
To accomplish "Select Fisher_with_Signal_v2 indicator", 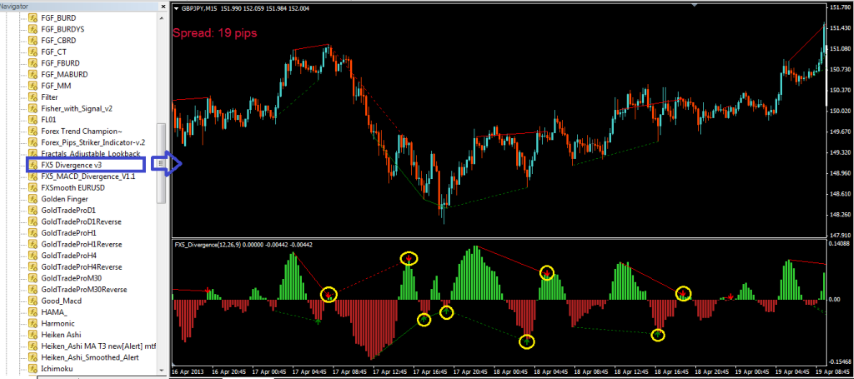I will click(x=76, y=108).
